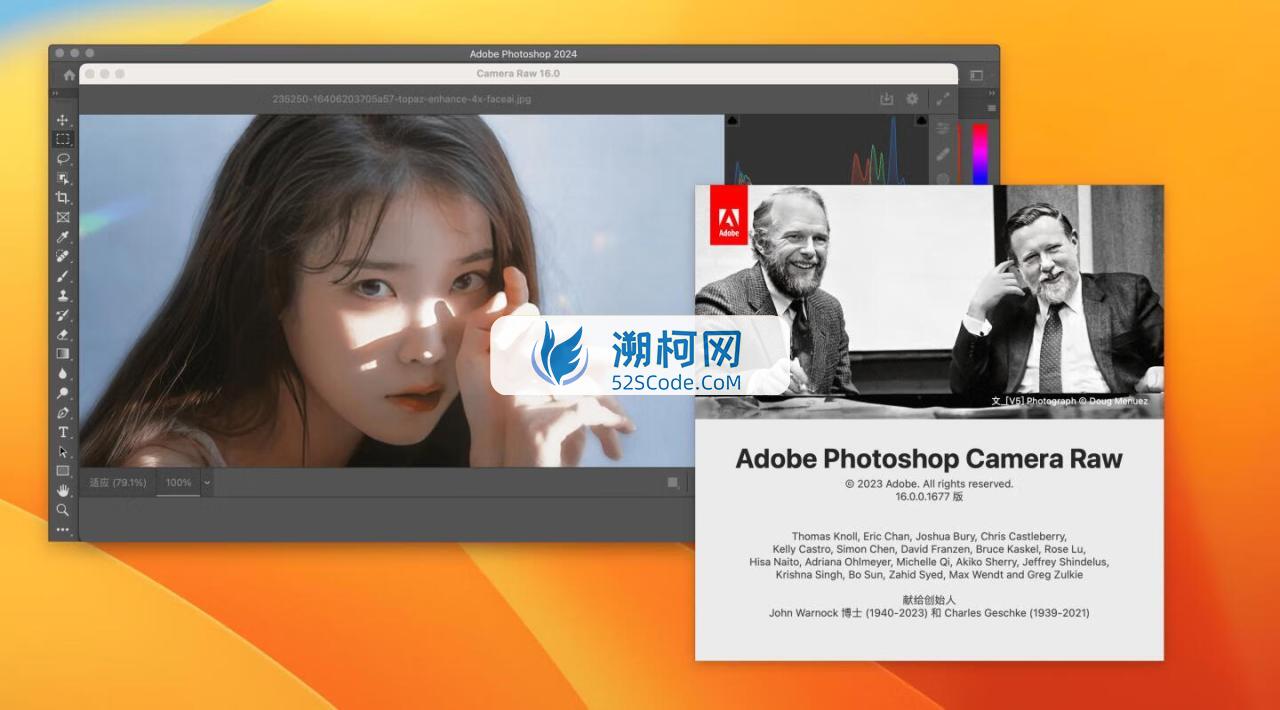Collapse the right panel double-arrow
Screen dimensions: 1280x710
pyautogui.click(x=991, y=94)
